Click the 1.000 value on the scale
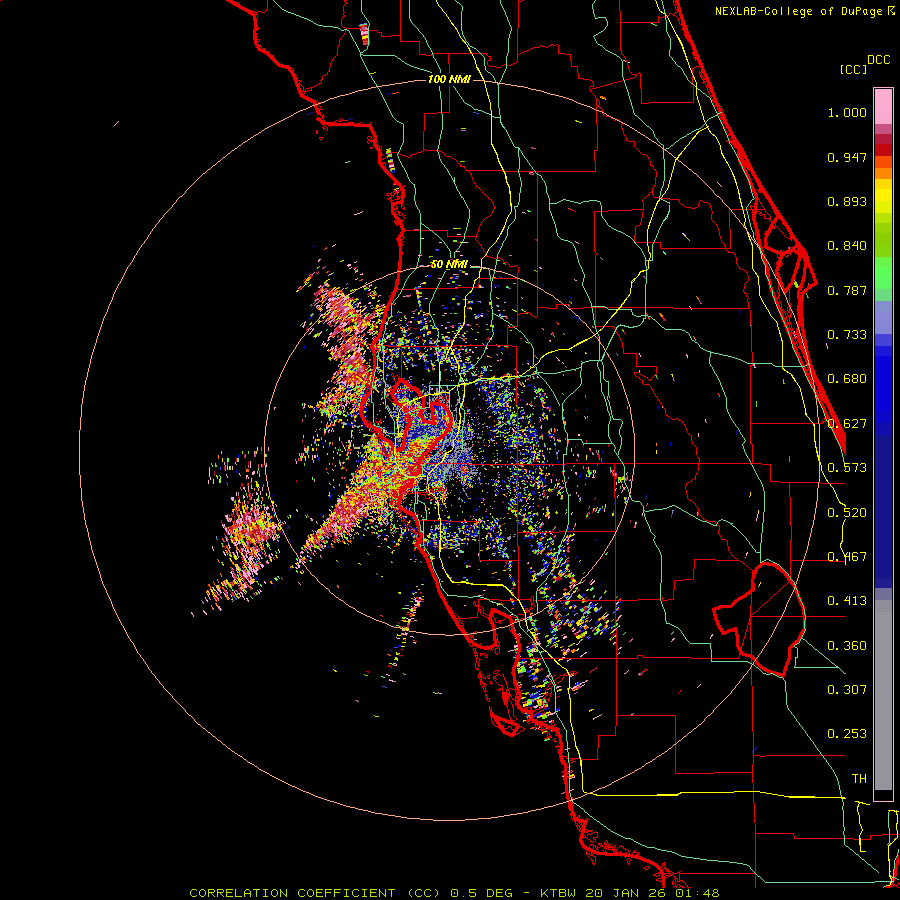The image size is (900, 900). tap(847, 112)
